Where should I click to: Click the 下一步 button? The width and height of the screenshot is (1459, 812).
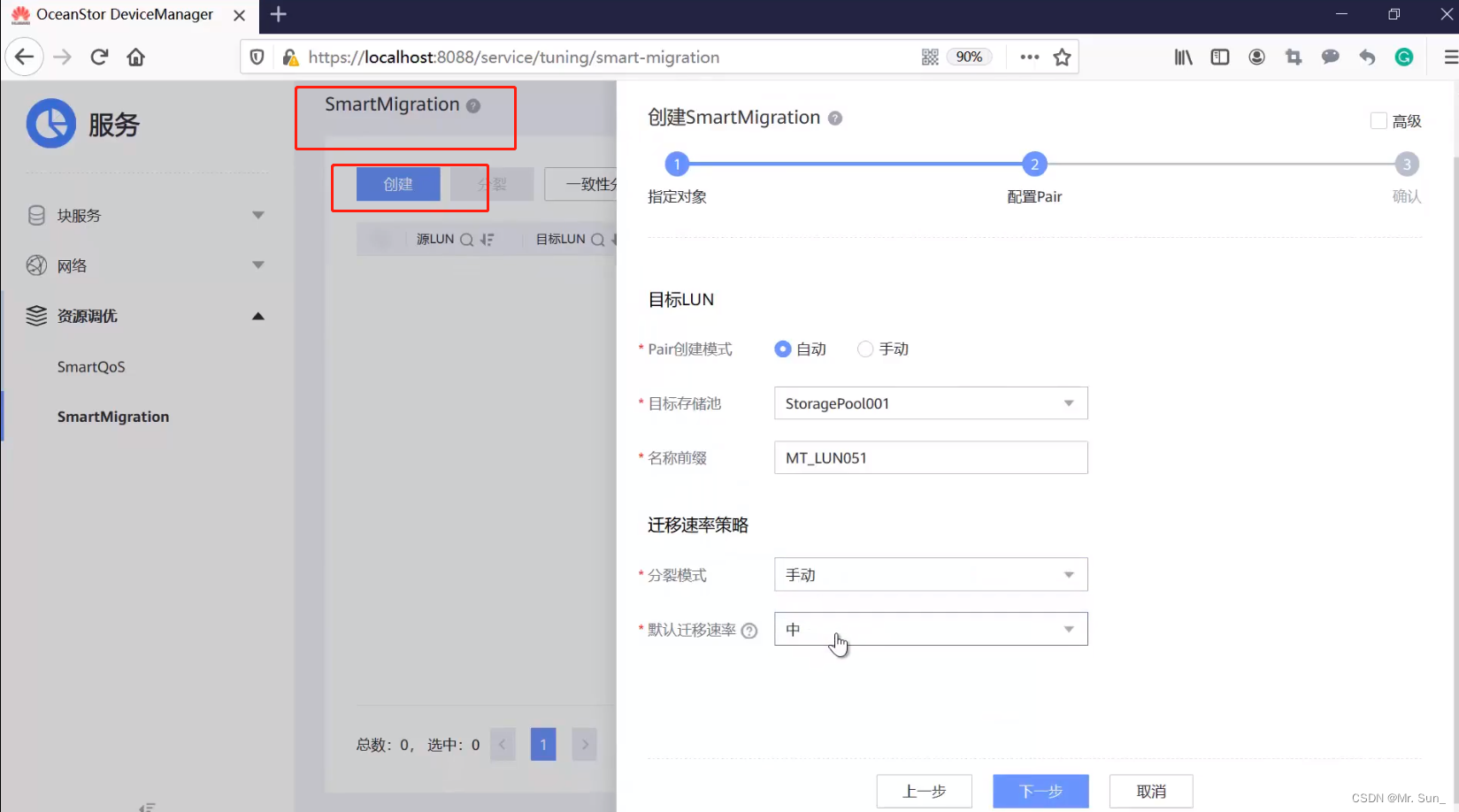[x=1040, y=791]
